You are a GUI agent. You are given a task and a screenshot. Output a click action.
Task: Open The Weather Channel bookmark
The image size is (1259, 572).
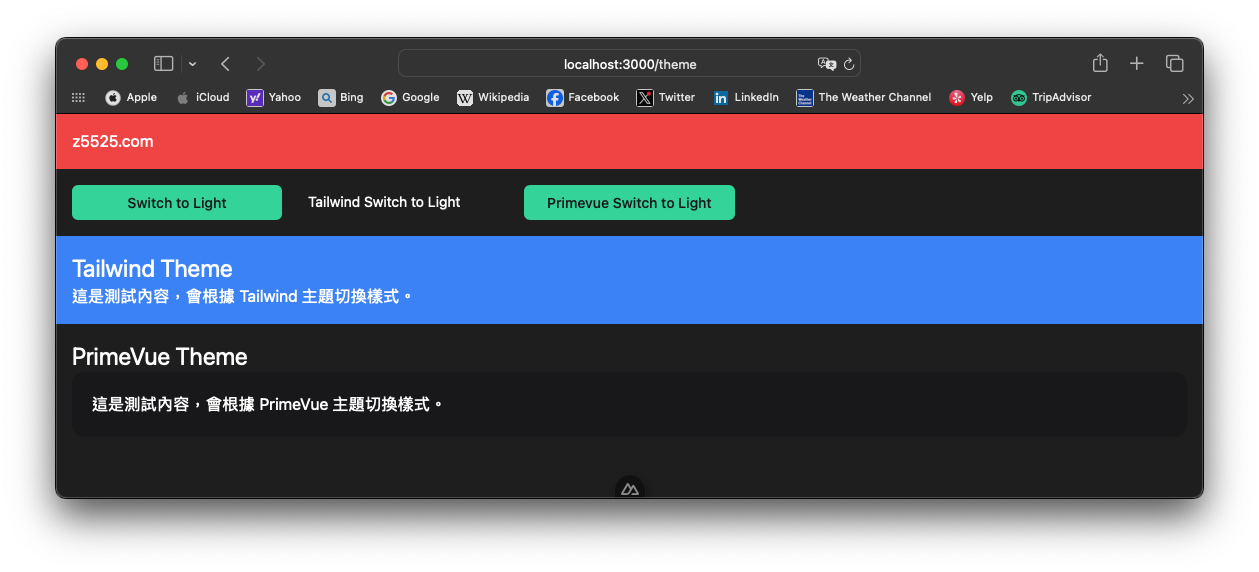point(864,97)
